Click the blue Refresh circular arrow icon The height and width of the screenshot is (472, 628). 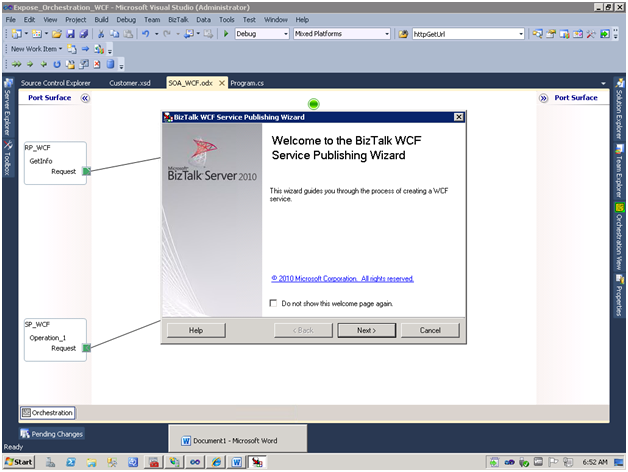(x=57, y=64)
